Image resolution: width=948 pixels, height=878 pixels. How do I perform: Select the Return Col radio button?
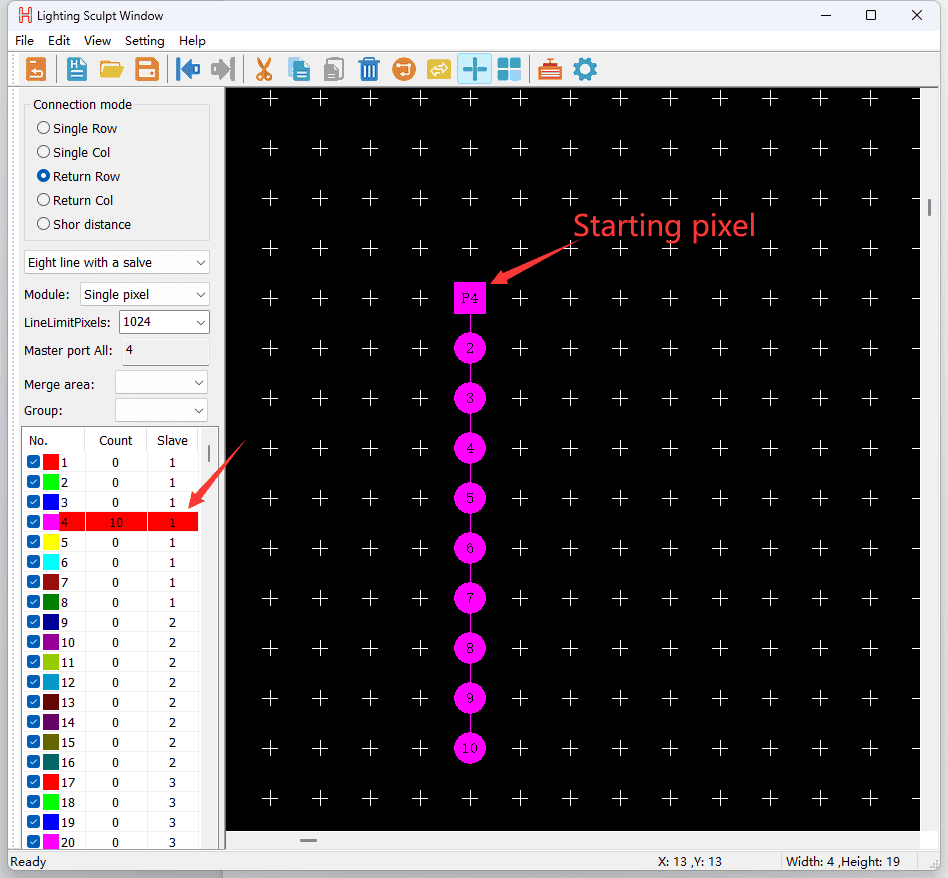pos(43,200)
